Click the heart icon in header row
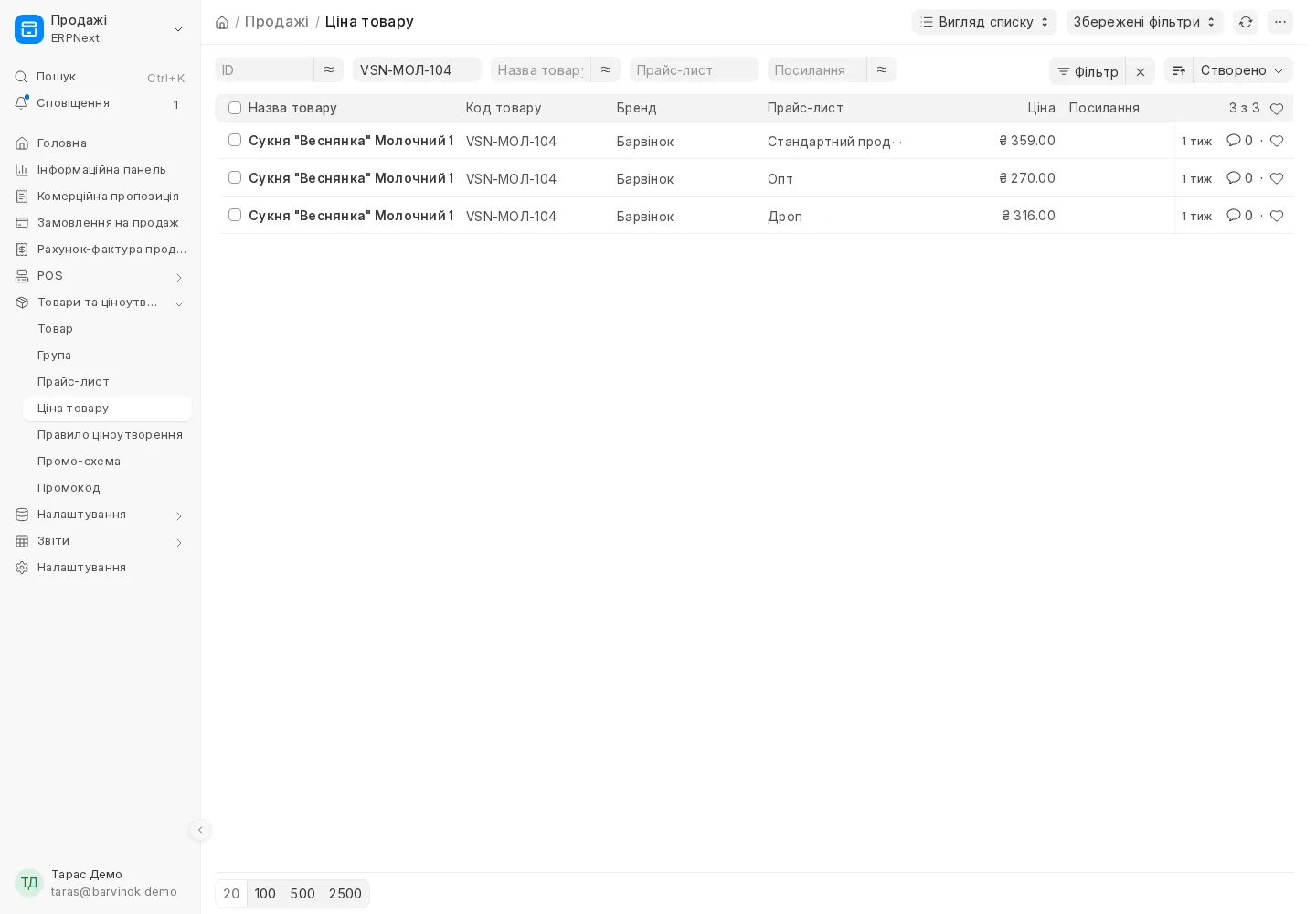This screenshot has width=1316, height=914. [x=1277, y=109]
